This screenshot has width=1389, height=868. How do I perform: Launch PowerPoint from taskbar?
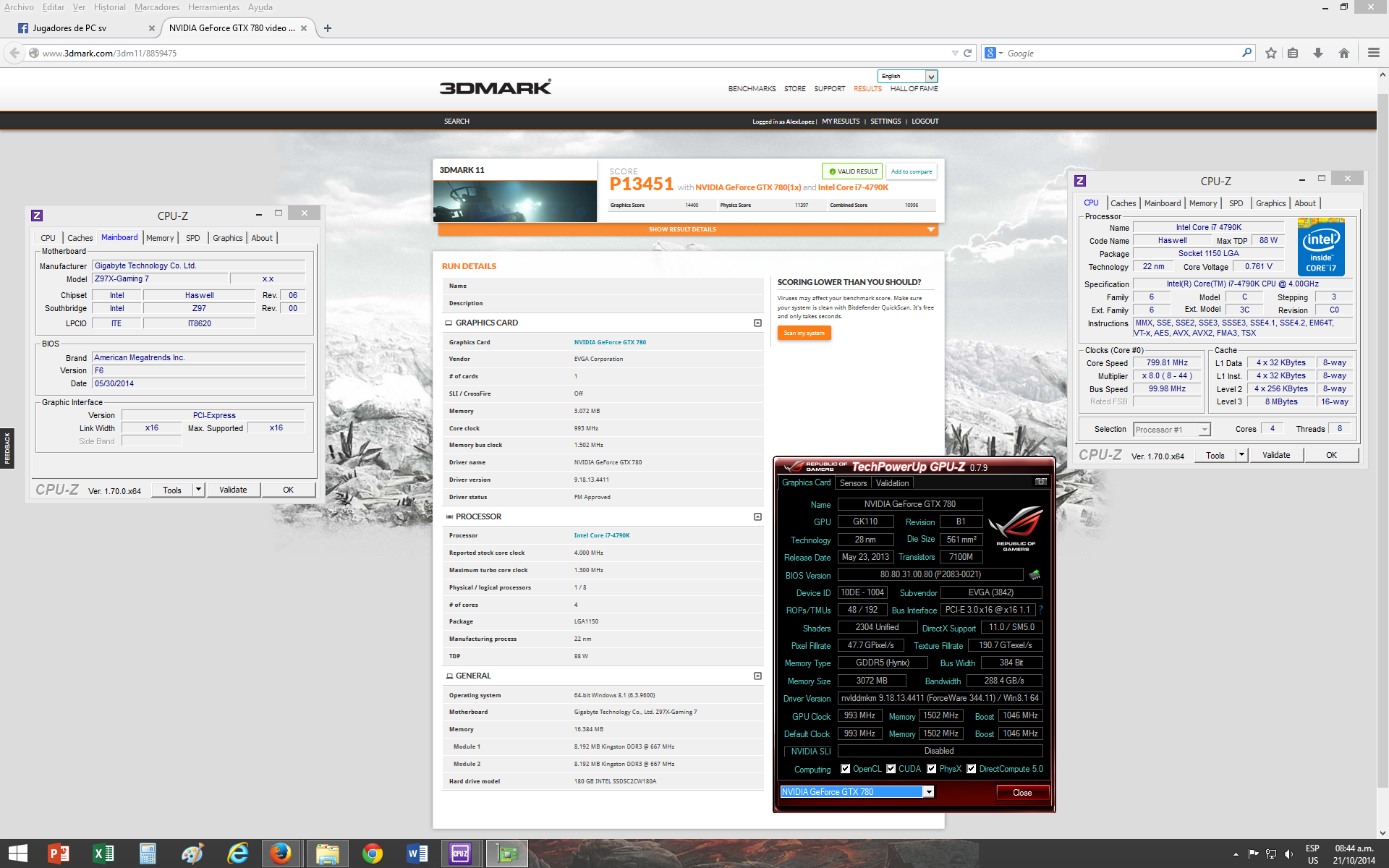click(59, 854)
